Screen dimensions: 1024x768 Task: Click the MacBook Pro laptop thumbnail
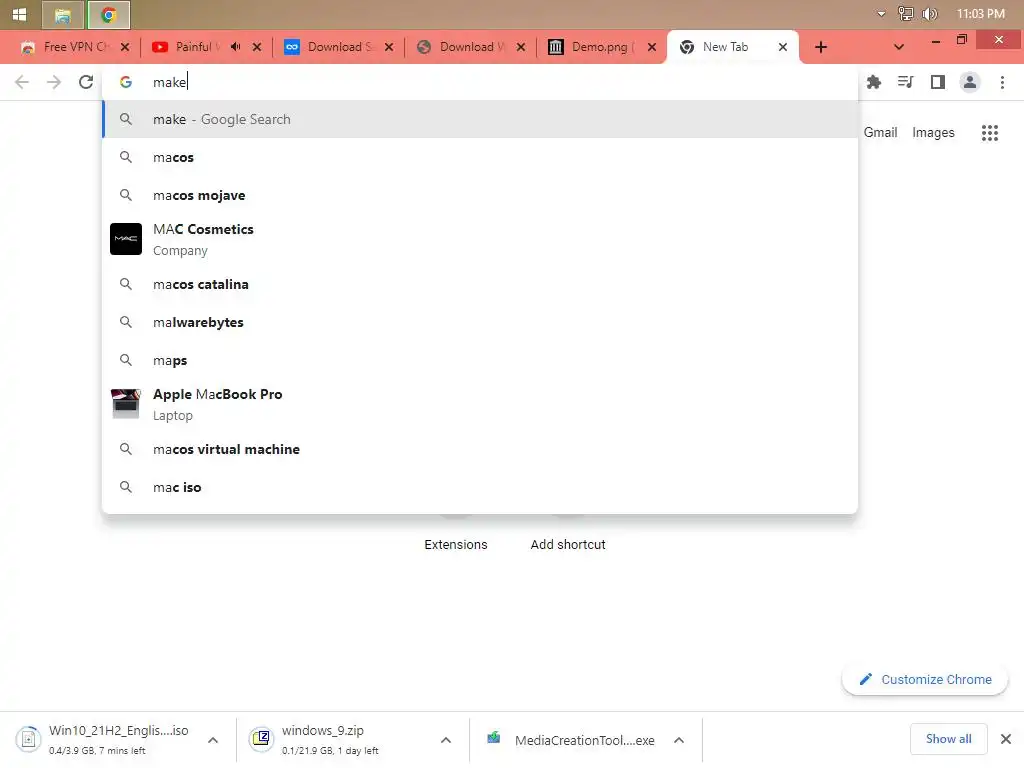point(126,404)
